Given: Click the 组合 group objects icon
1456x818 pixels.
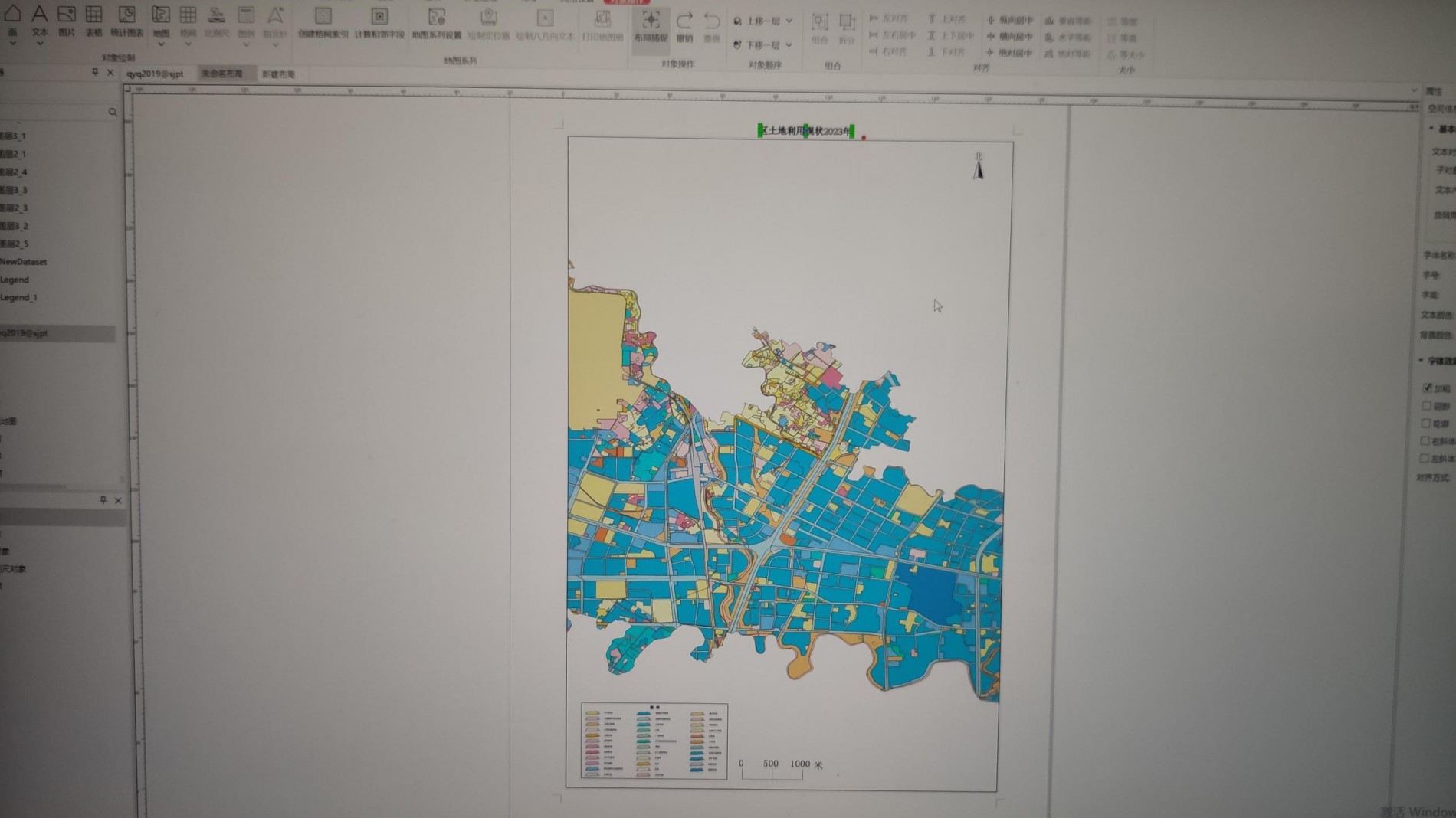Looking at the screenshot, I should tap(819, 28).
